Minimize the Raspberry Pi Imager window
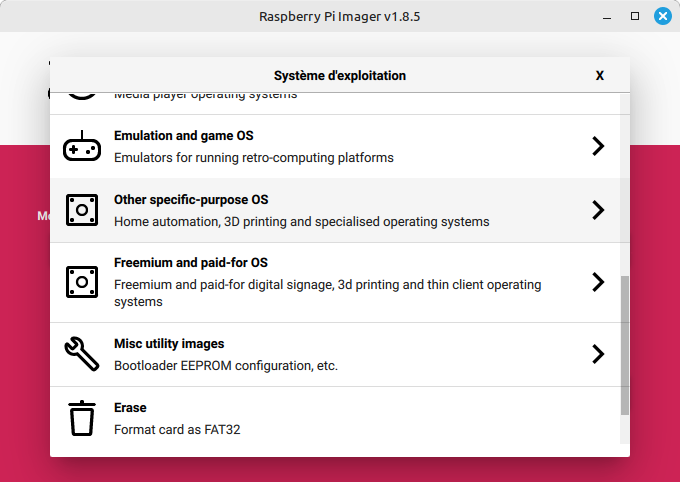680x482 pixels. pos(607,16)
